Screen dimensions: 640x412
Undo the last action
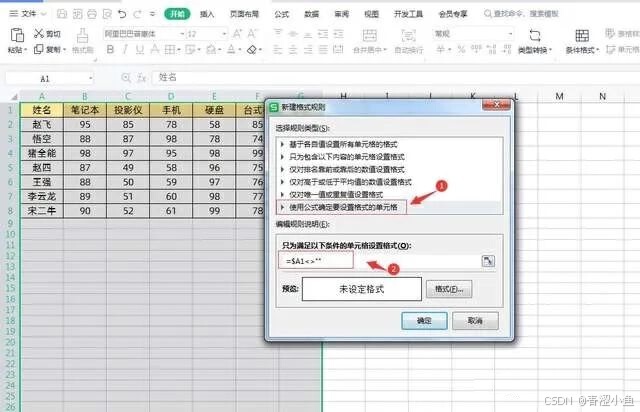coord(122,14)
